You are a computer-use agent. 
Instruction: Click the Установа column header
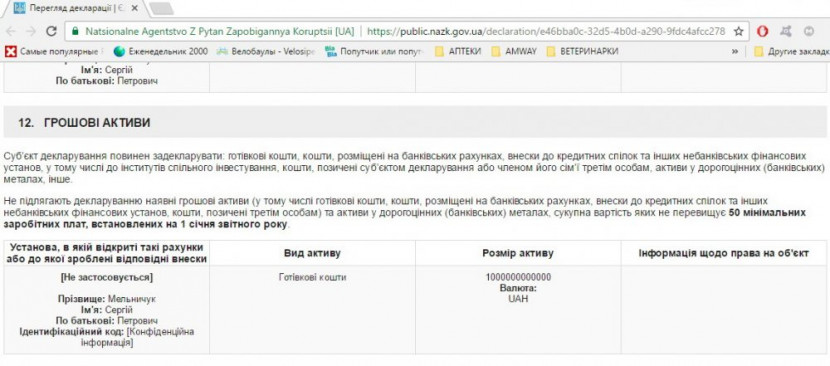tap(106, 253)
